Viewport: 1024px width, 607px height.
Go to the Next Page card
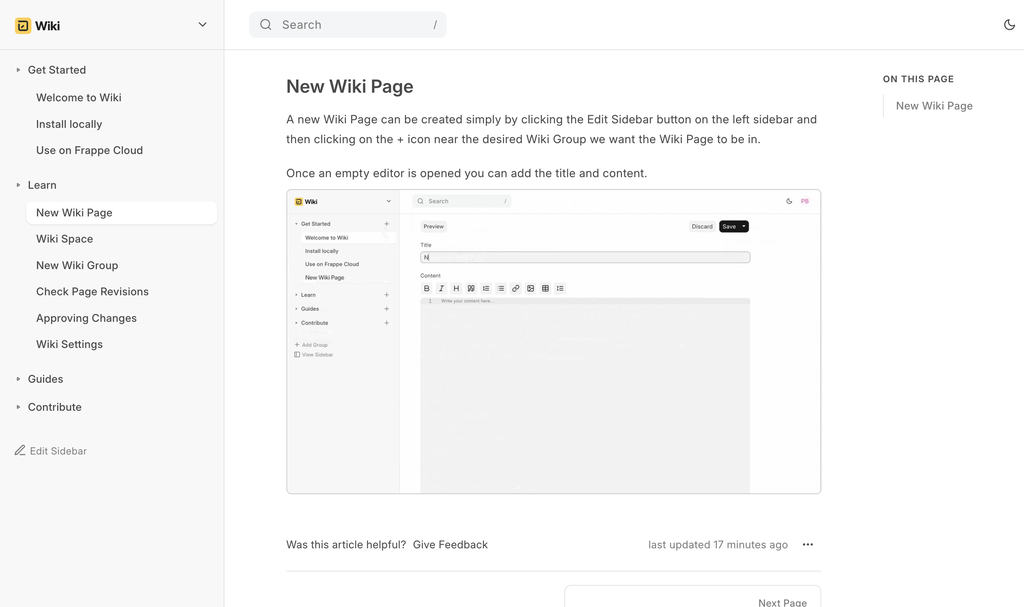point(692,597)
